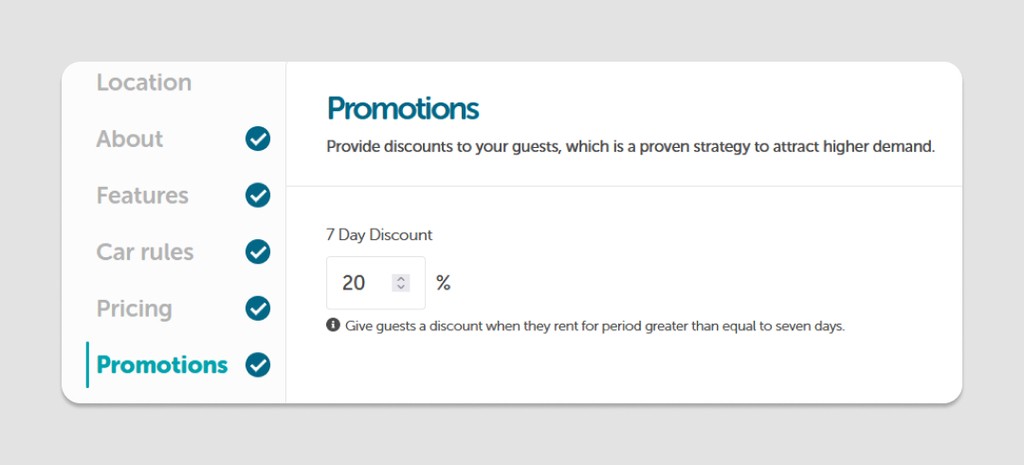Image resolution: width=1024 pixels, height=465 pixels.
Task: Increase 7 Day Discount with up arrow
Action: 401,279
